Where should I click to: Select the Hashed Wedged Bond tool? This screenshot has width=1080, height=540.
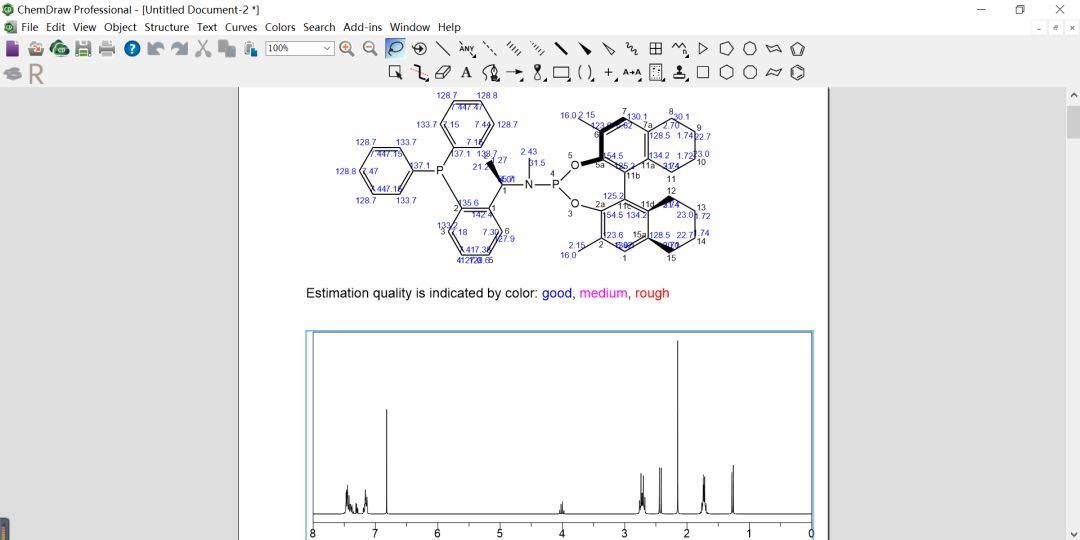[x=537, y=49]
